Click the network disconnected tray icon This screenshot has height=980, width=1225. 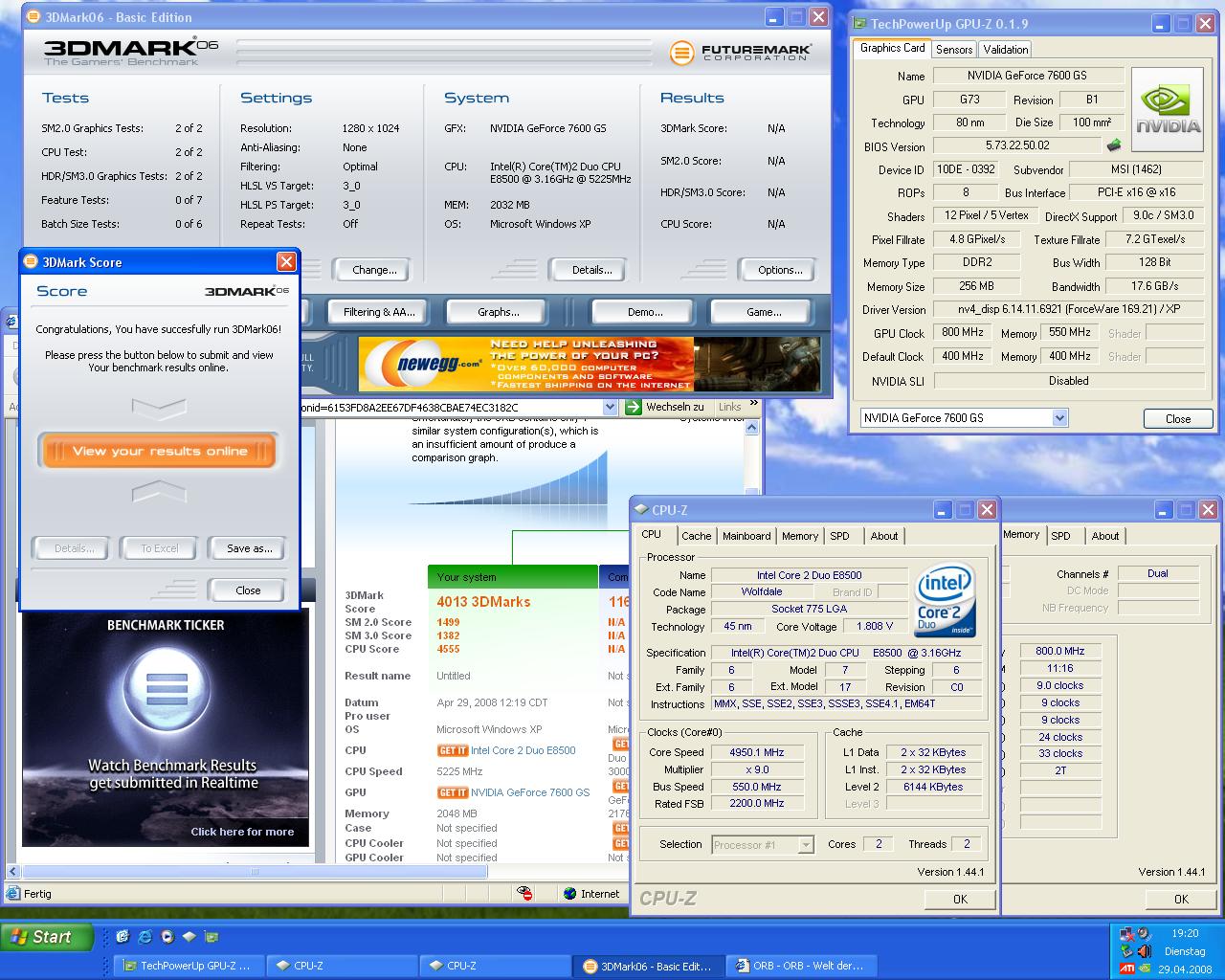(x=1126, y=934)
